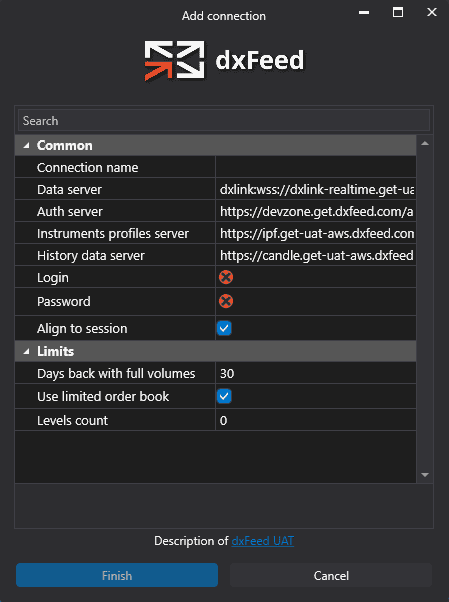Click the Login error indicator icon

tap(226, 277)
